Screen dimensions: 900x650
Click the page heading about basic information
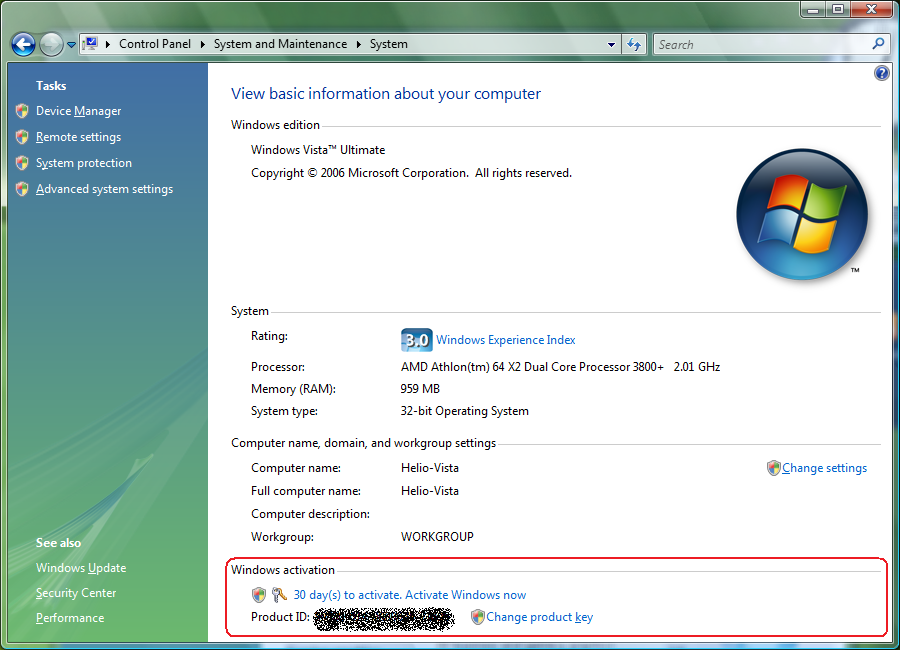[x=386, y=94]
